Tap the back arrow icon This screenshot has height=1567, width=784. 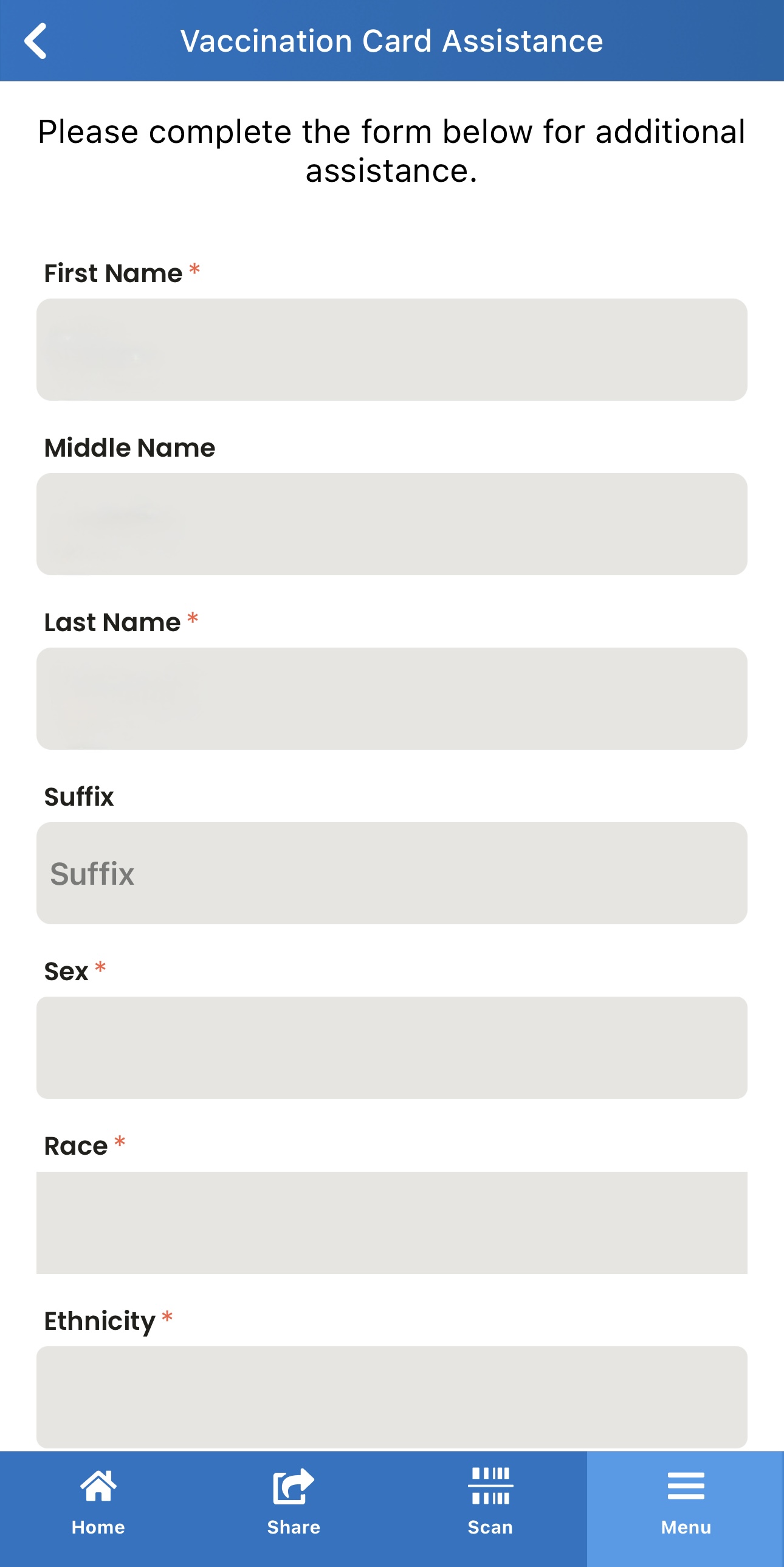pyautogui.click(x=35, y=41)
